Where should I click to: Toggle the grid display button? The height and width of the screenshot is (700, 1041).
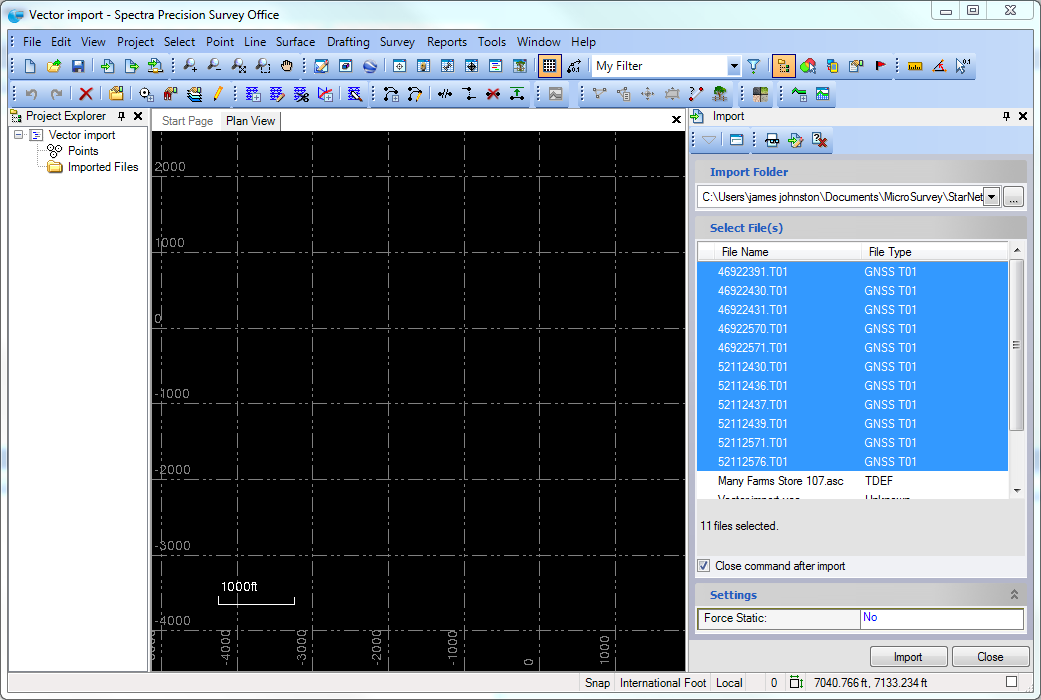click(548, 67)
